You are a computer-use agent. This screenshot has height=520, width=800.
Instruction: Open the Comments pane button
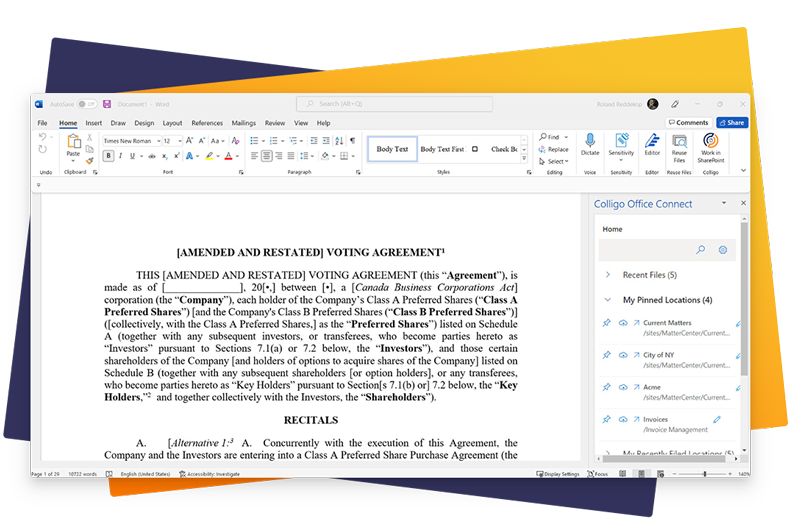pyautogui.click(x=688, y=123)
